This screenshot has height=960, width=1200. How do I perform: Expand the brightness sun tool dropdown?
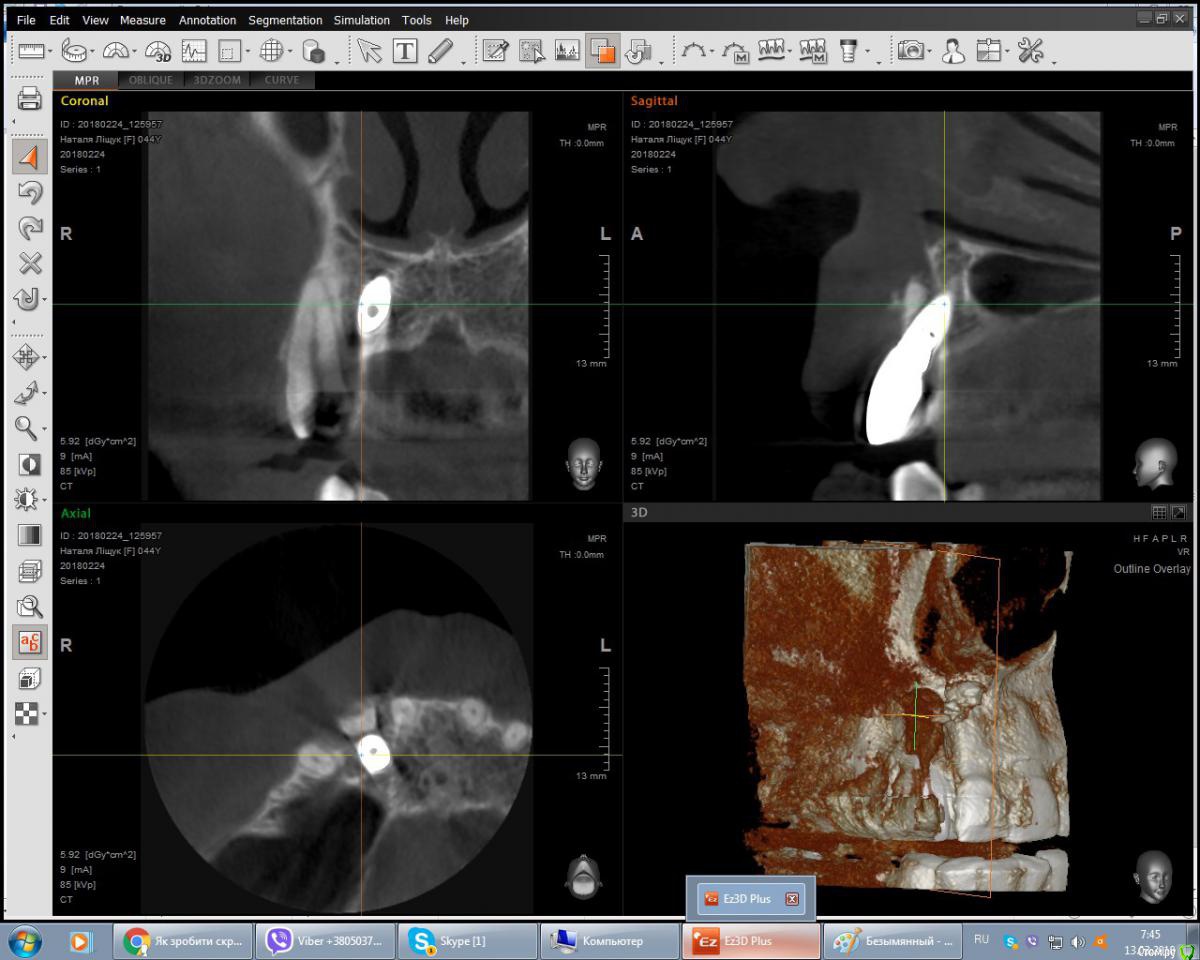click(x=44, y=499)
